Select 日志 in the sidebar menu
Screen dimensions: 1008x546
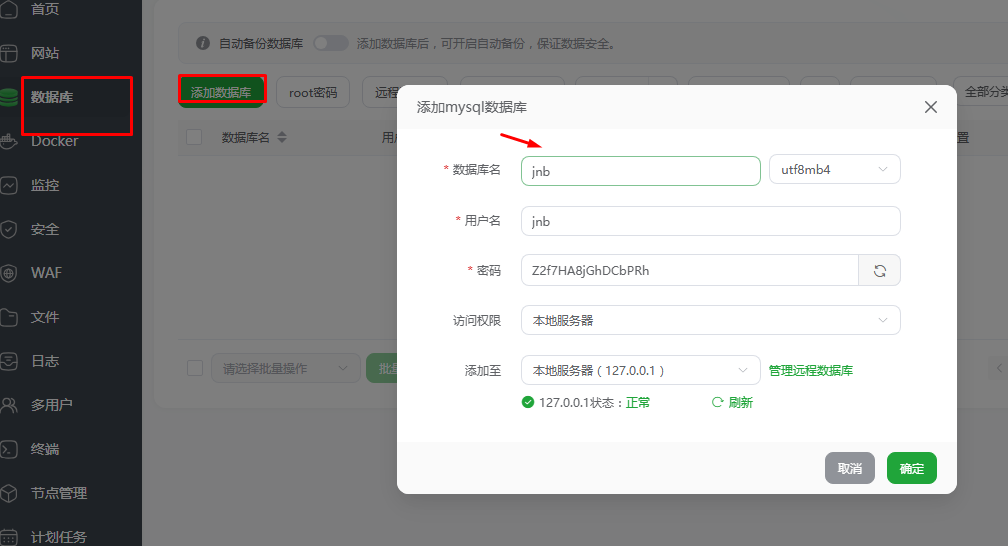coord(45,361)
